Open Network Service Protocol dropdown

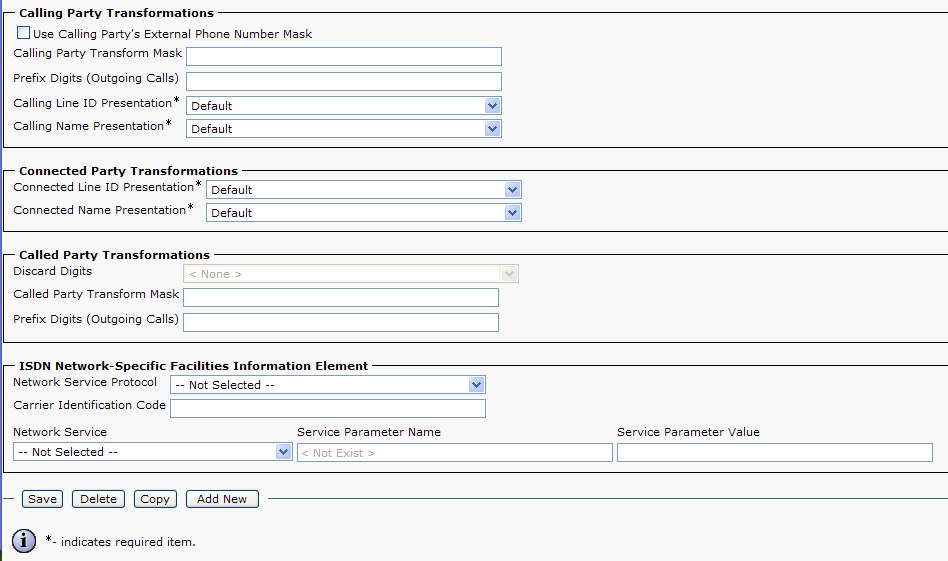pyautogui.click(x=327, y=384)
